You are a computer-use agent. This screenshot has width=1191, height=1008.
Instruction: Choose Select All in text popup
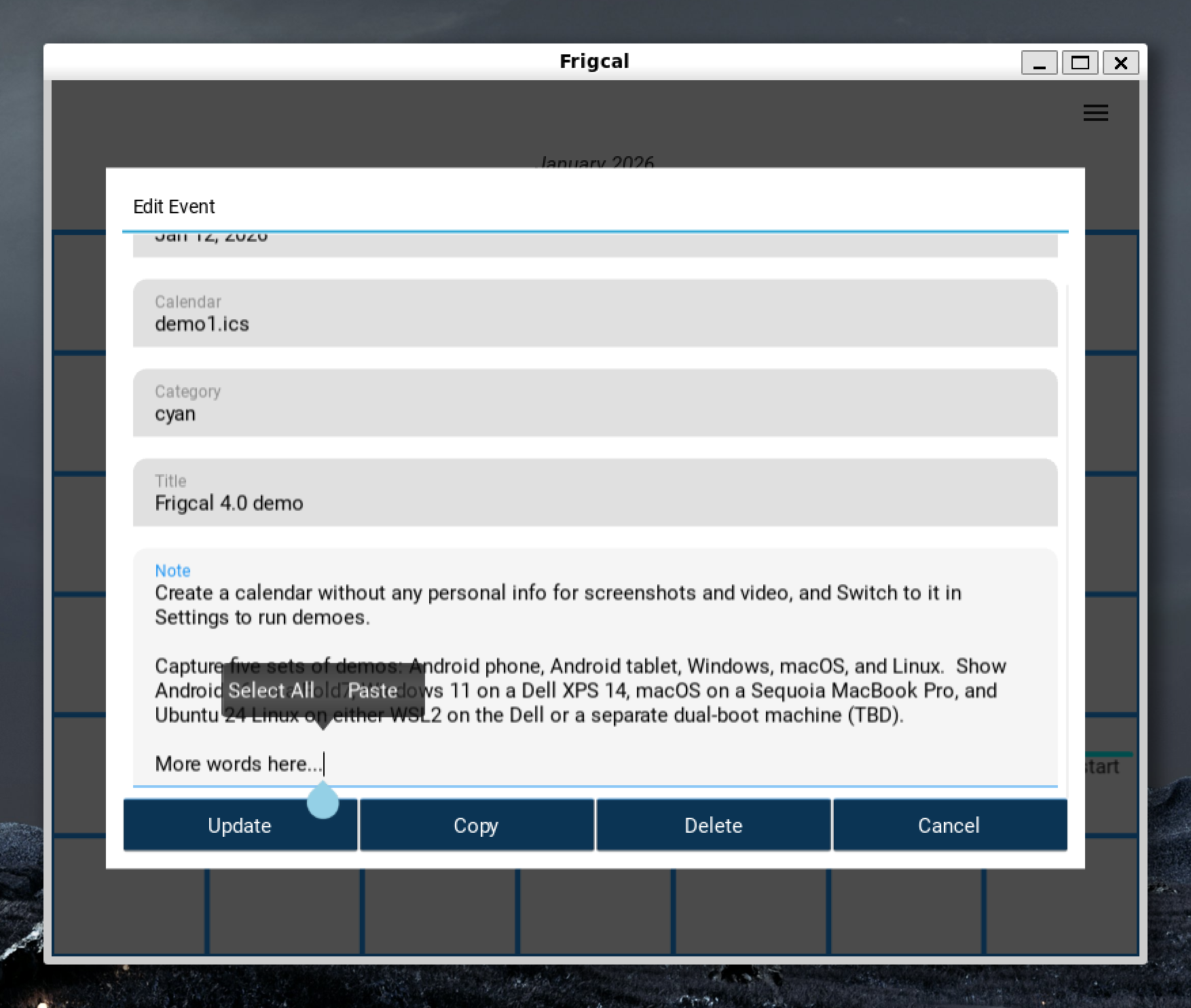(271, 690)
